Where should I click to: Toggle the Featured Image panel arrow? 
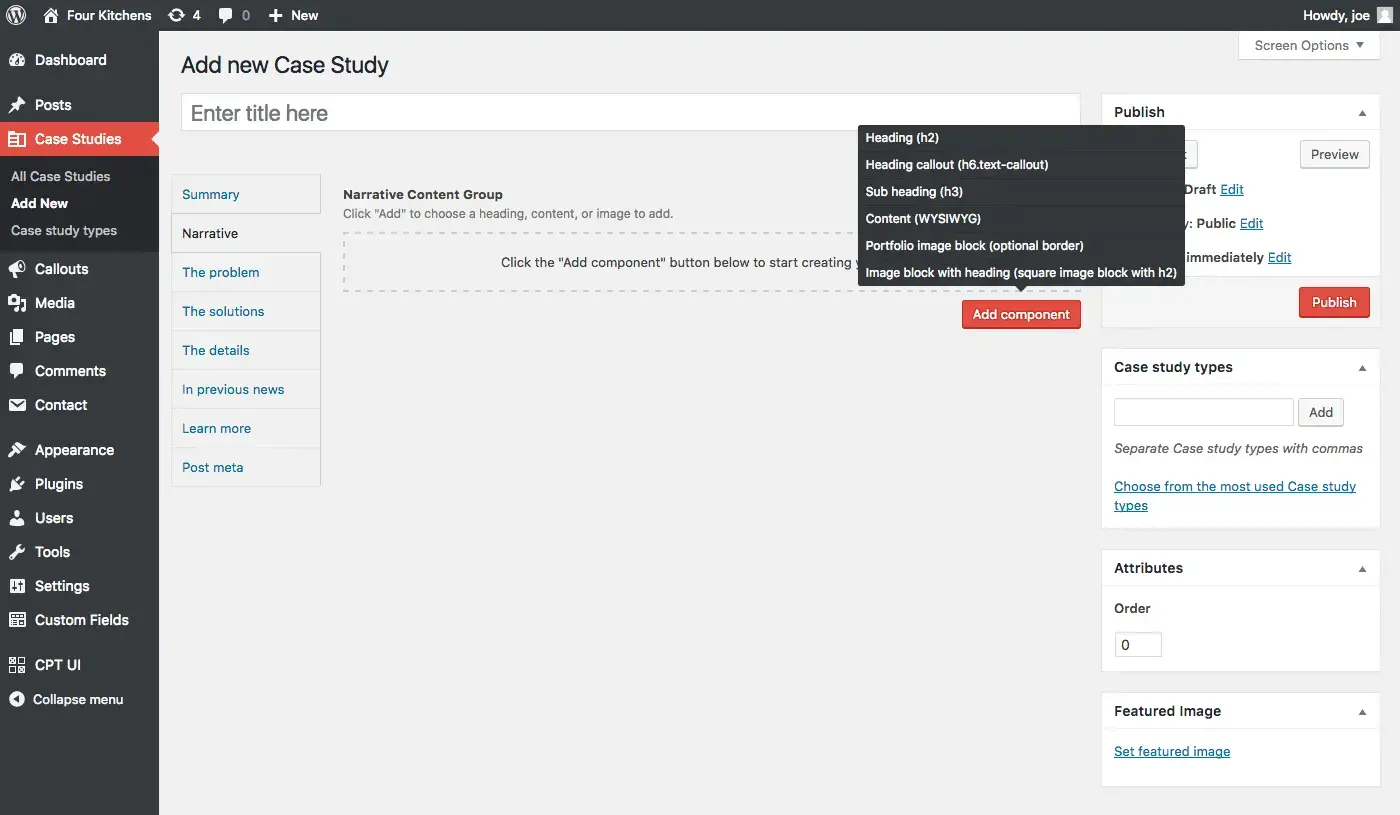click(1361, 712)
